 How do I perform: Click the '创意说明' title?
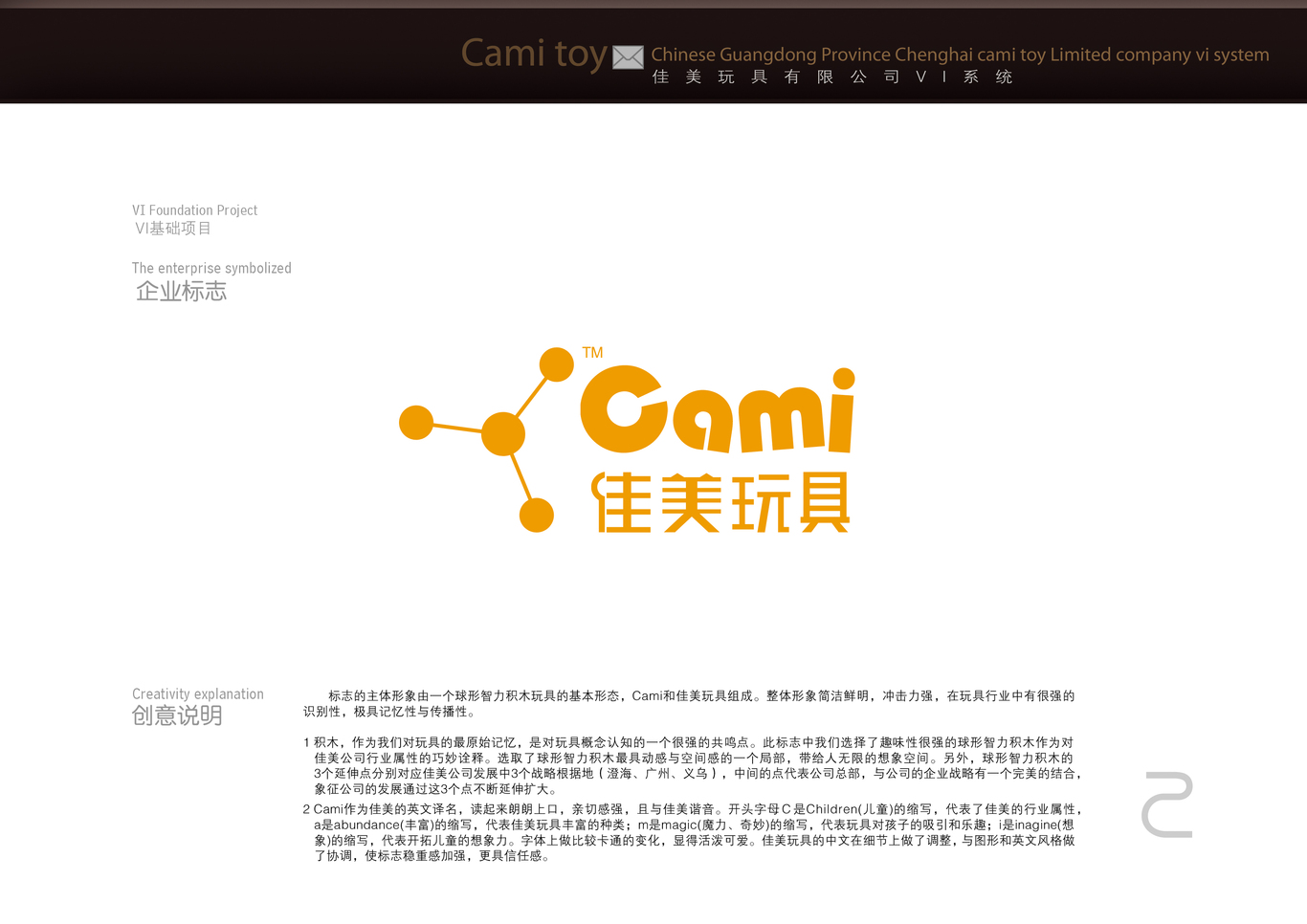pos(177,716)
